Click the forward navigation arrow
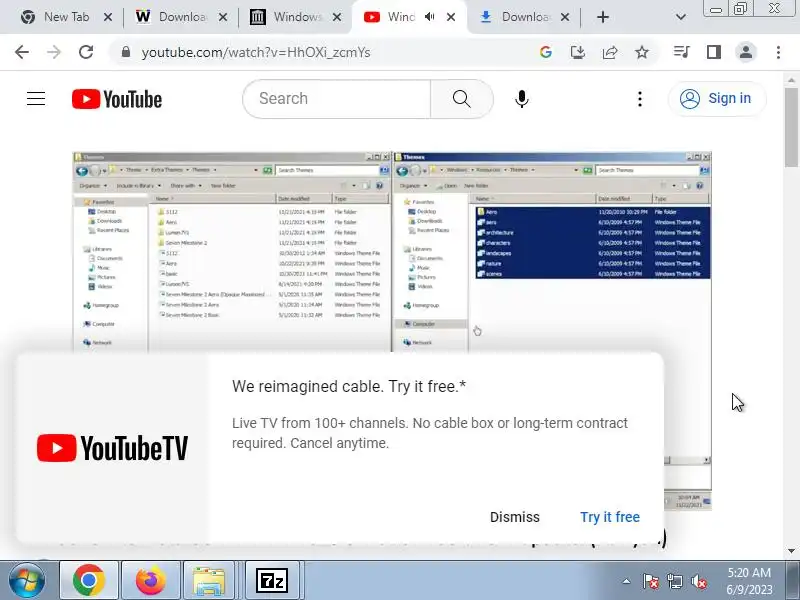800x600 pixels. pos(54,52)
